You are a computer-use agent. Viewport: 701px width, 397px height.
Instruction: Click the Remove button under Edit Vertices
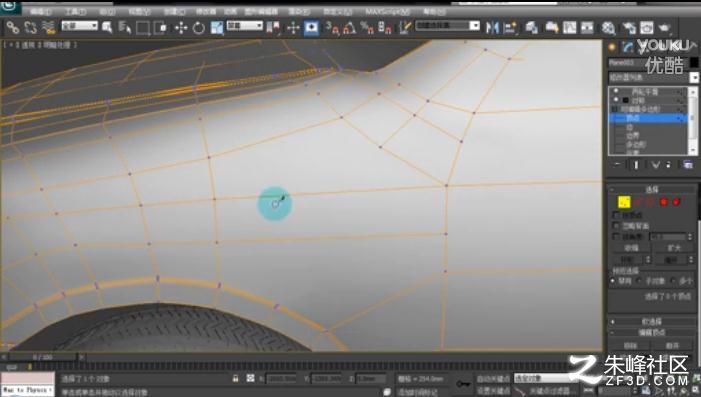[630, 346]
